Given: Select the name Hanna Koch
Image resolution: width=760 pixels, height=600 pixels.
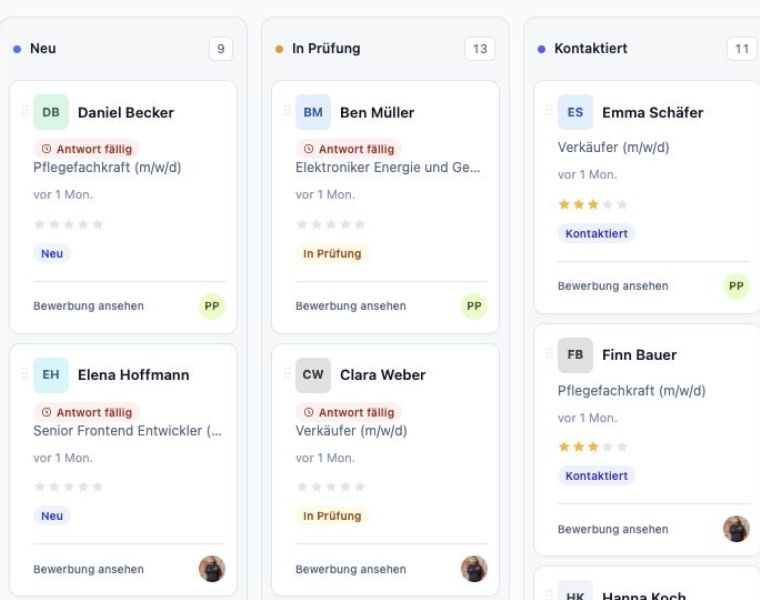Looking at the screenshot, I should 644,595.
